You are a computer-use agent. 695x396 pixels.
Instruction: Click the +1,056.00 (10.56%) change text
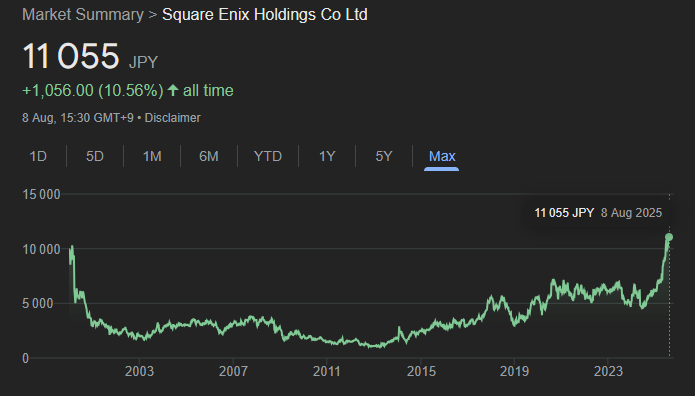click(93, 91)
